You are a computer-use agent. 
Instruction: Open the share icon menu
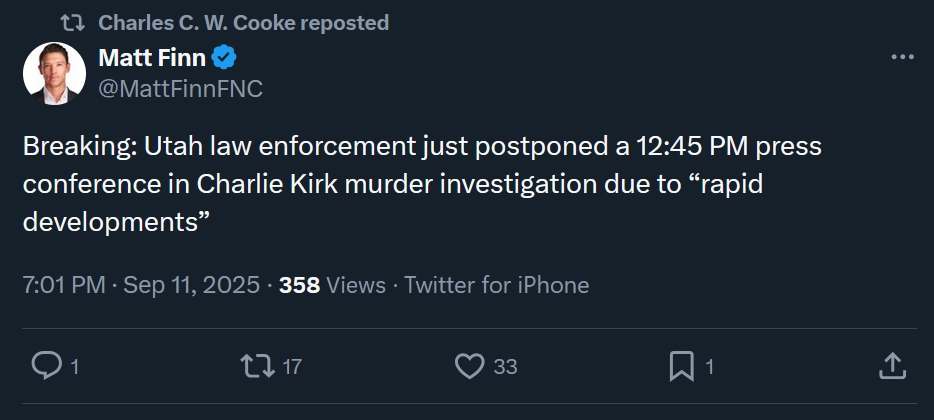(x=891, y=367)
